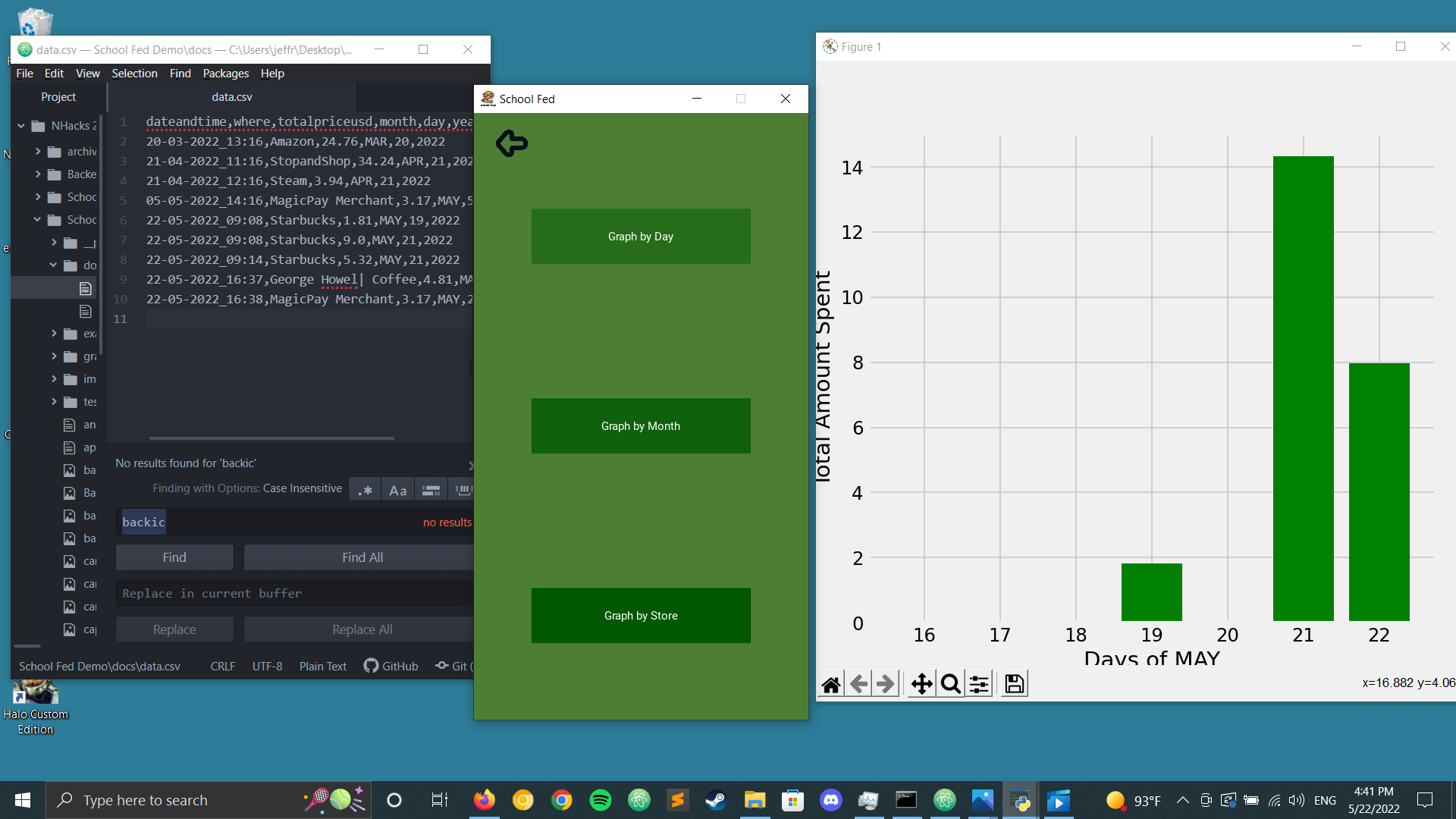Image resolution: width=1456 pixels, height=819 pixels.
Task: Open Spotify from the taskbar
Action: pyautogui.click(x=600, y=800)
